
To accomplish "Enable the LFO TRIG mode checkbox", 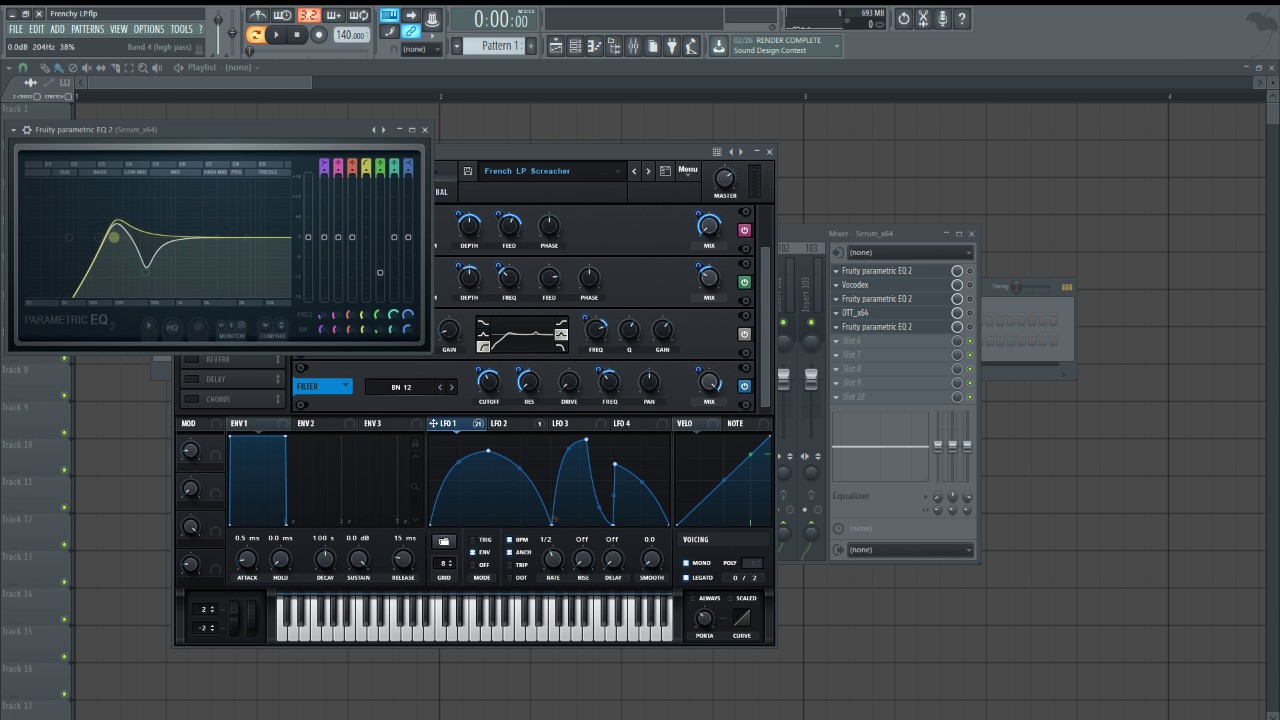I will click(x=473, y=540).
